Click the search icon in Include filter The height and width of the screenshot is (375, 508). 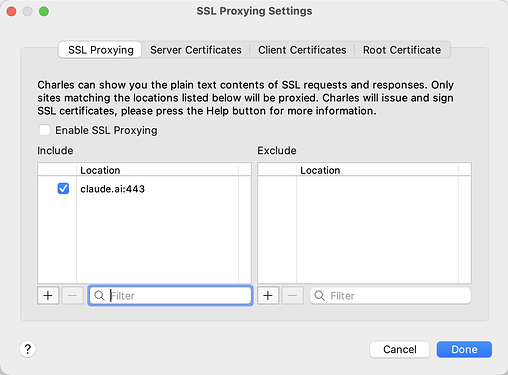click(99, 295)
